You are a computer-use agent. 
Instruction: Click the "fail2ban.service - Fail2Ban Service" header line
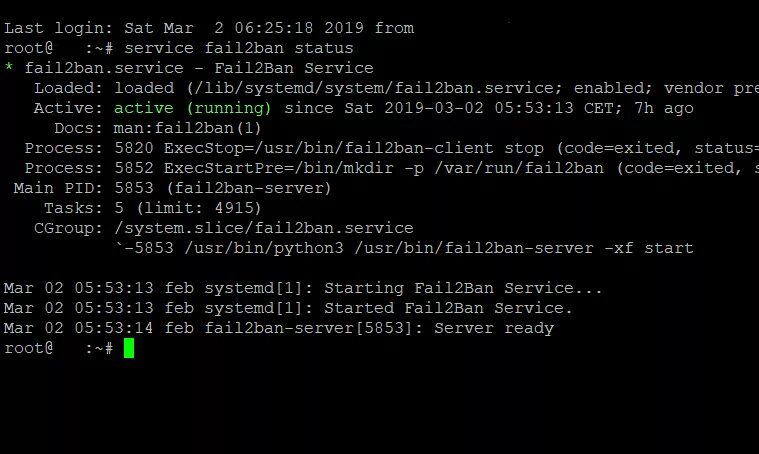point(198,68)
